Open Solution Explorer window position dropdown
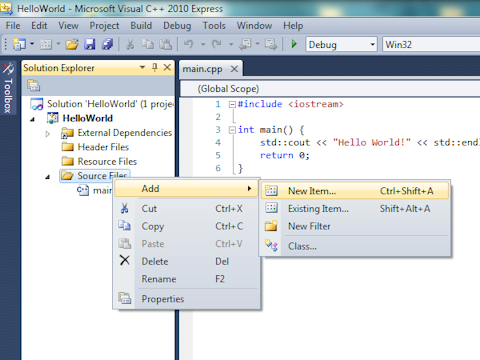480x360 pixels. click(142, 68)
